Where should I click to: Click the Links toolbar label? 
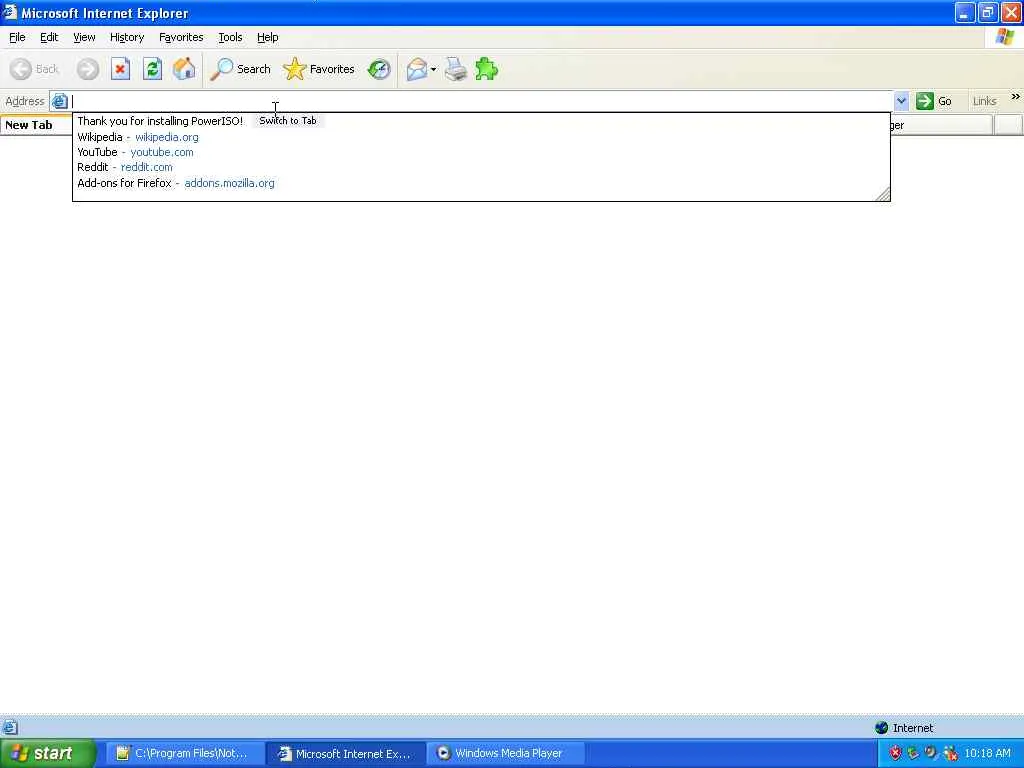(x=984, y=101)
